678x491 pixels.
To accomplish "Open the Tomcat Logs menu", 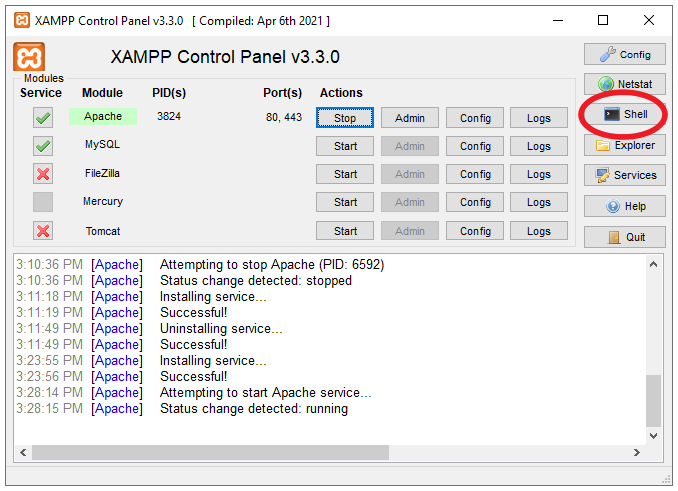I will pos(538,231).
